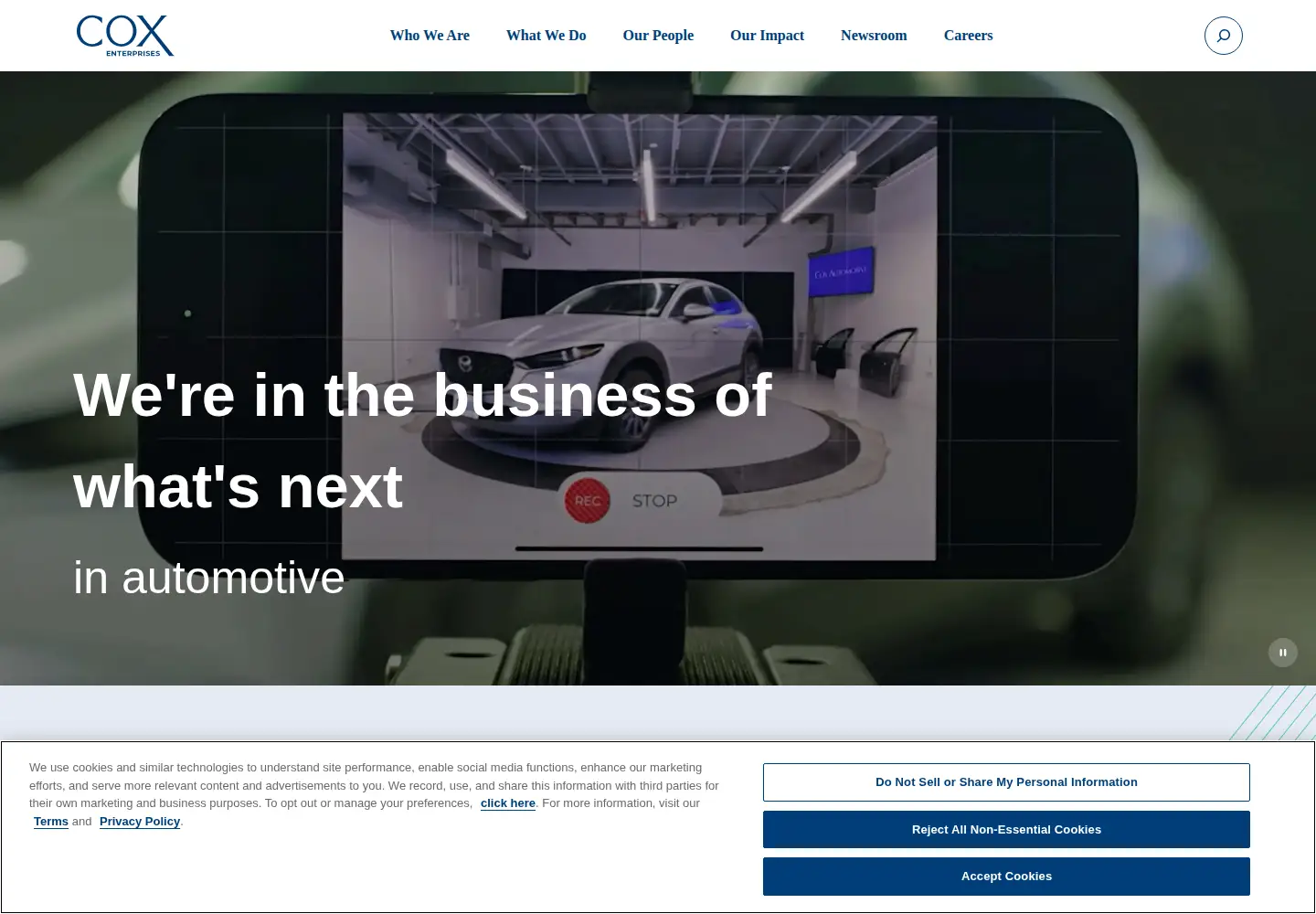Visit the Careers page
Screen dimensions: 1316x914
(x=968, y=36)
